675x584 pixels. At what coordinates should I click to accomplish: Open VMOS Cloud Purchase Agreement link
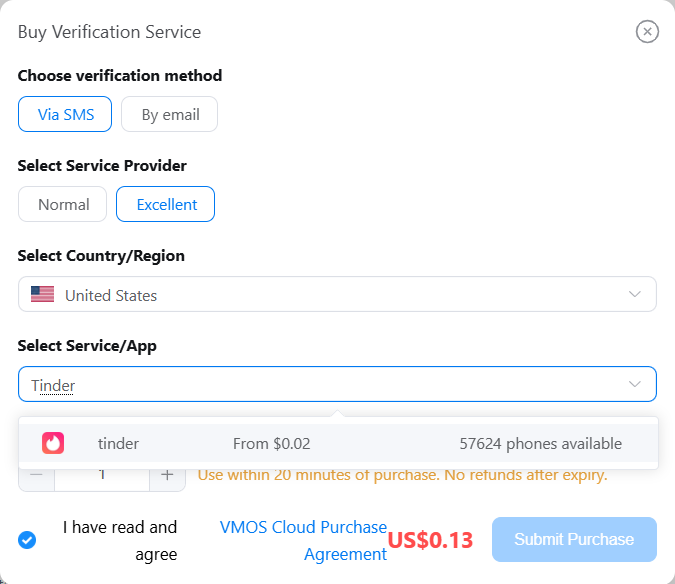(303, 541)
